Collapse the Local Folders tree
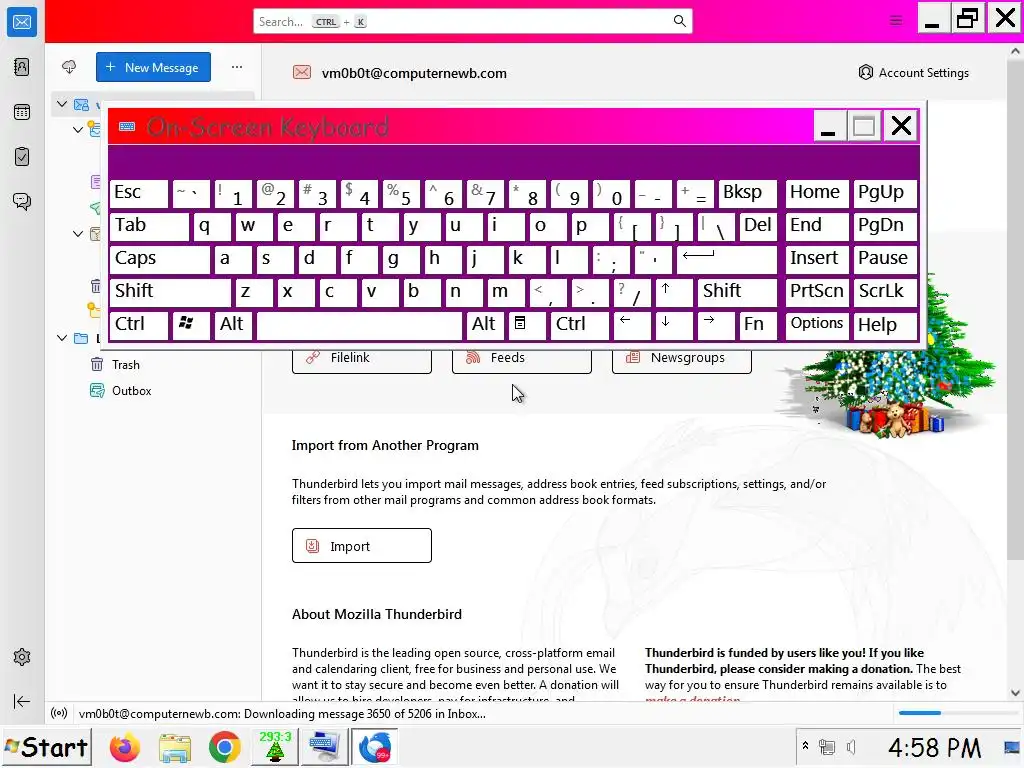 [x=62, y=338]
